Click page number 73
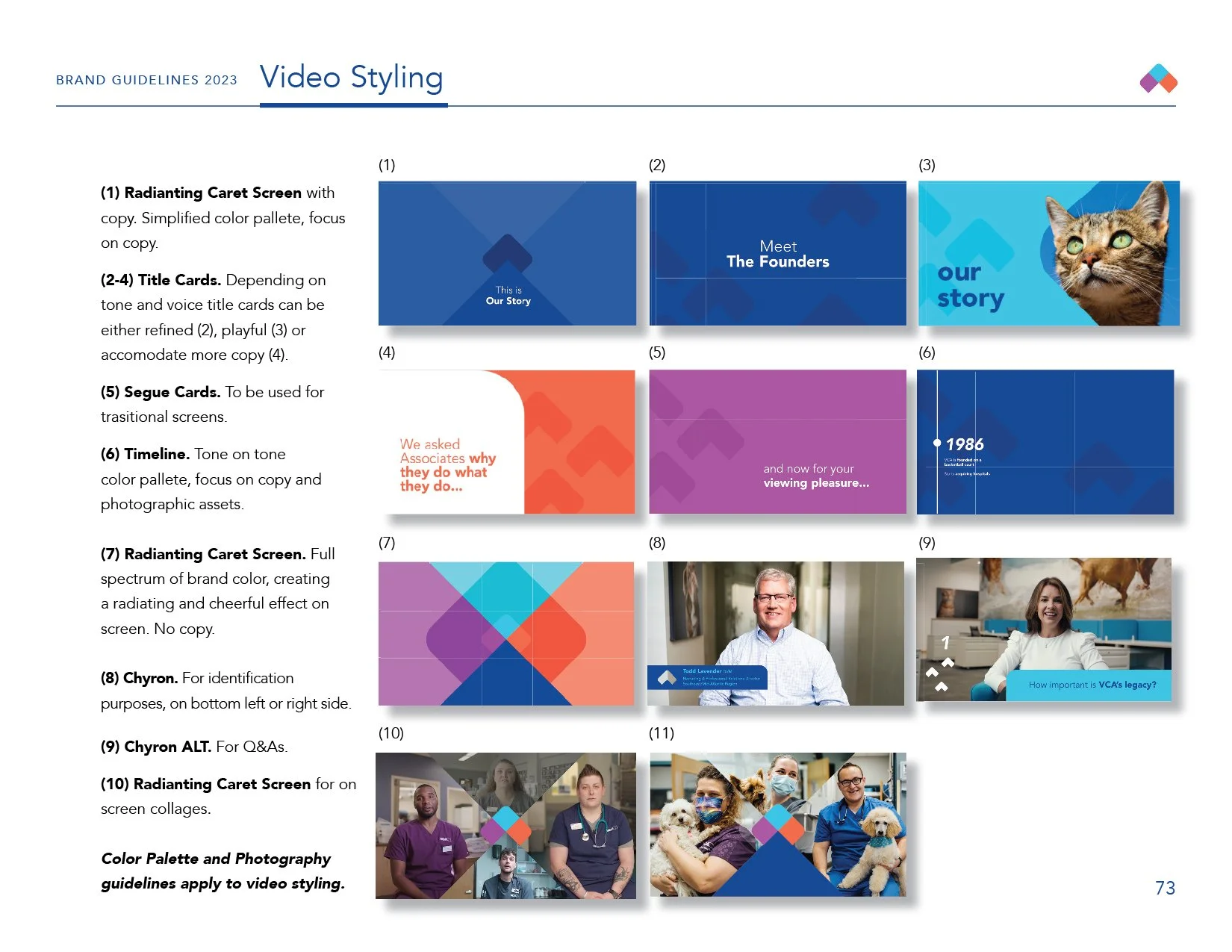The image size is (1232, 952). (x=1165, y=888)
